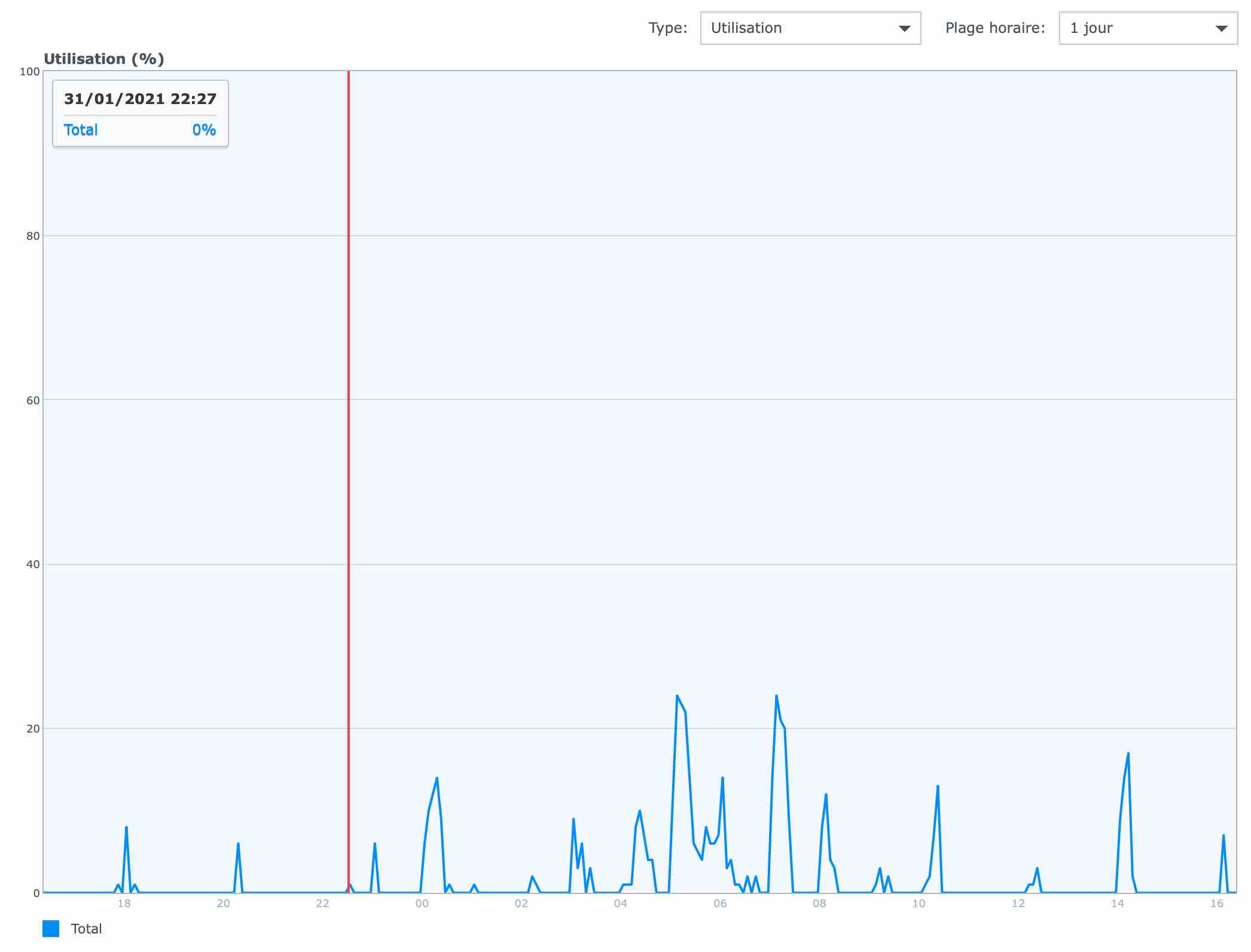Toggle the Total legend color swatch
This screenshot has height=952, width=1251.
[x=51, y=929]
